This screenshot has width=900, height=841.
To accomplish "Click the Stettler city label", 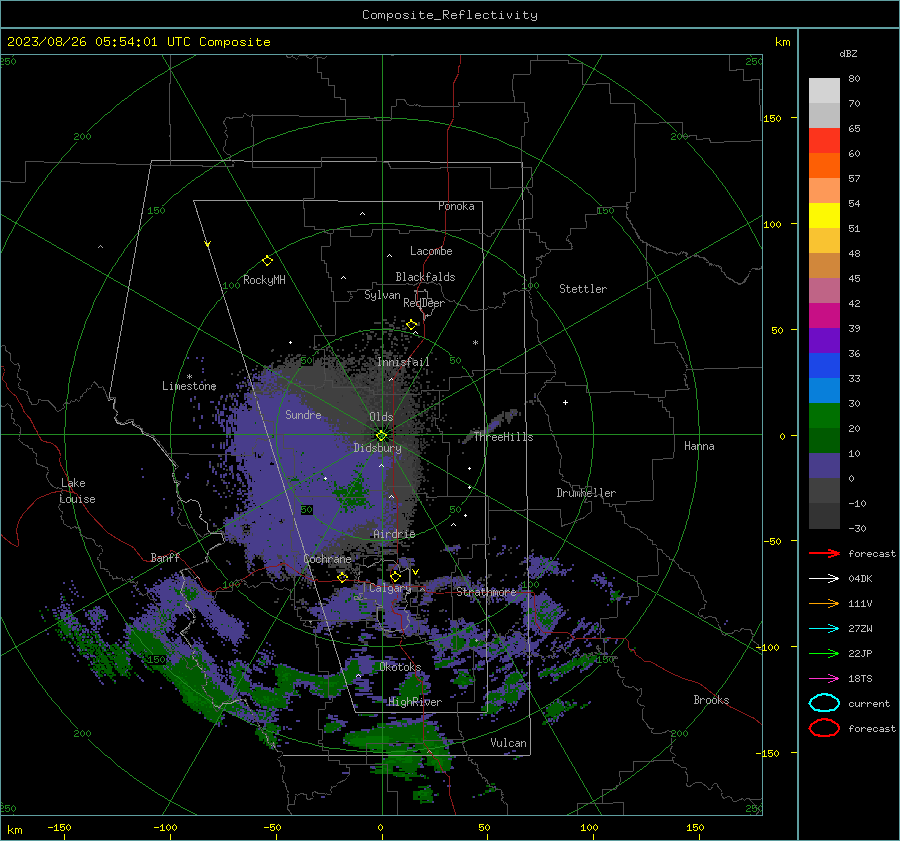I will tap(583, 289).
